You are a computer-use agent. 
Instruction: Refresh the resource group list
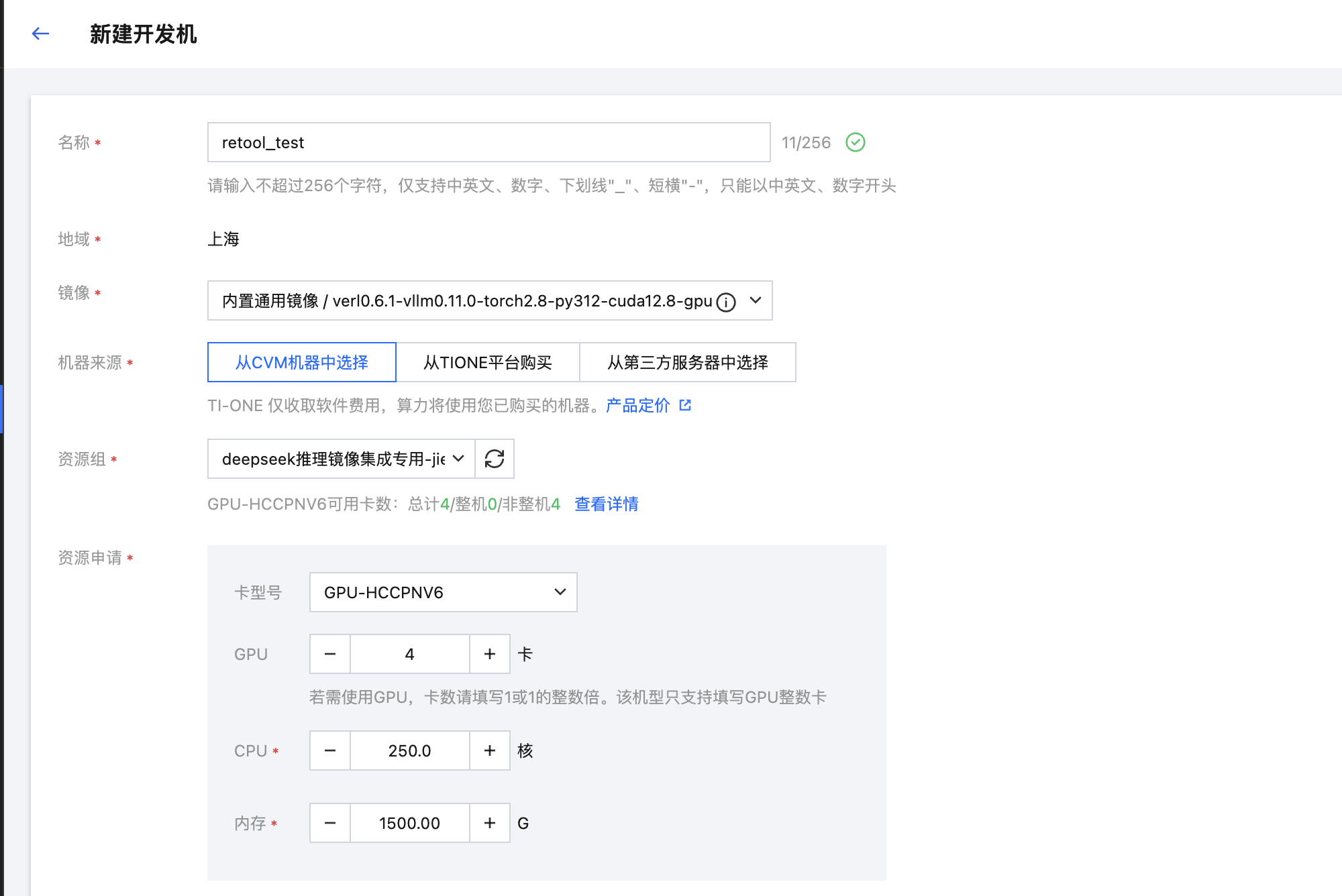coord(495,459)
